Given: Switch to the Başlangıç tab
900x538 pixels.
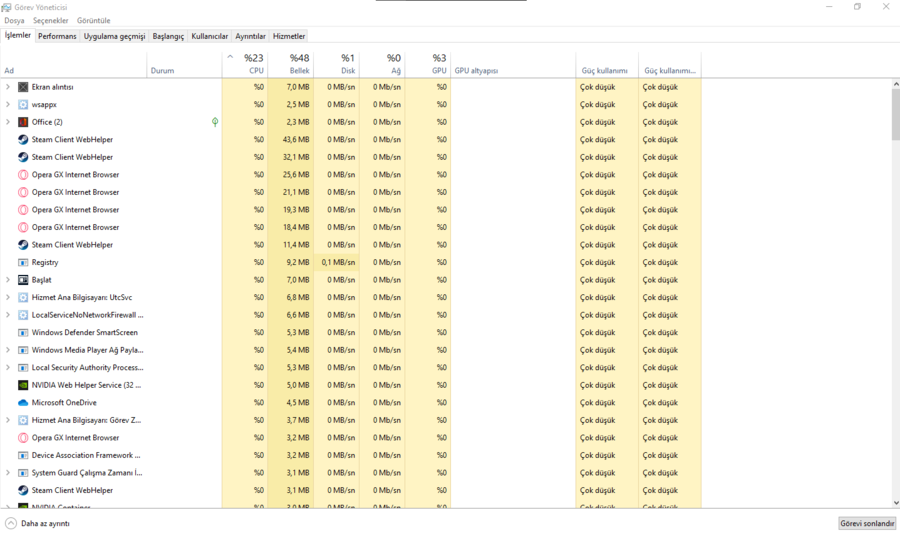Looking at the screenshot, I should [168, 36].
